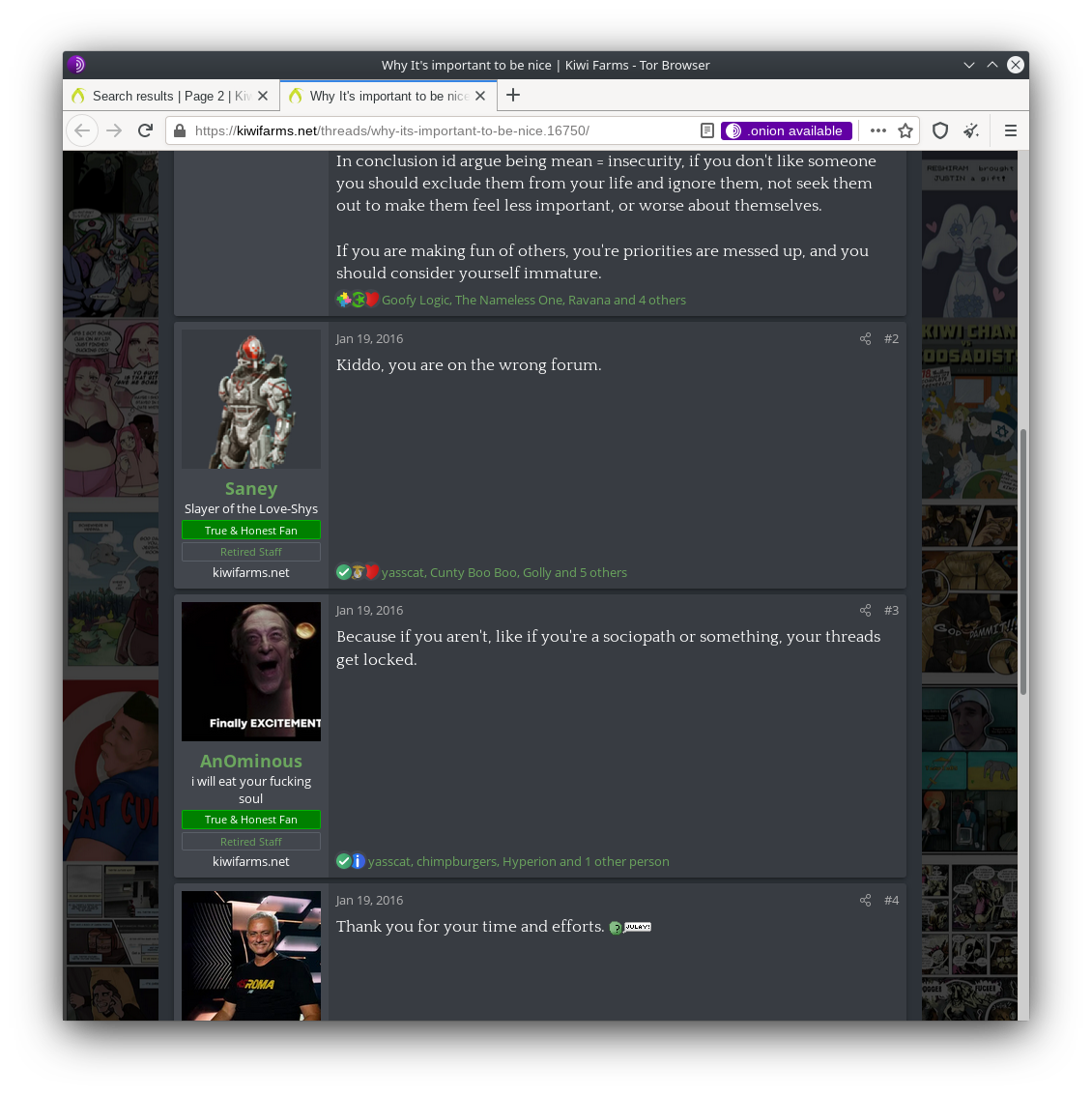Switch to Search results Page 2 tab
This screenshot has width=1092, height=1095.
pyautogui.click(x=159, y=96)
